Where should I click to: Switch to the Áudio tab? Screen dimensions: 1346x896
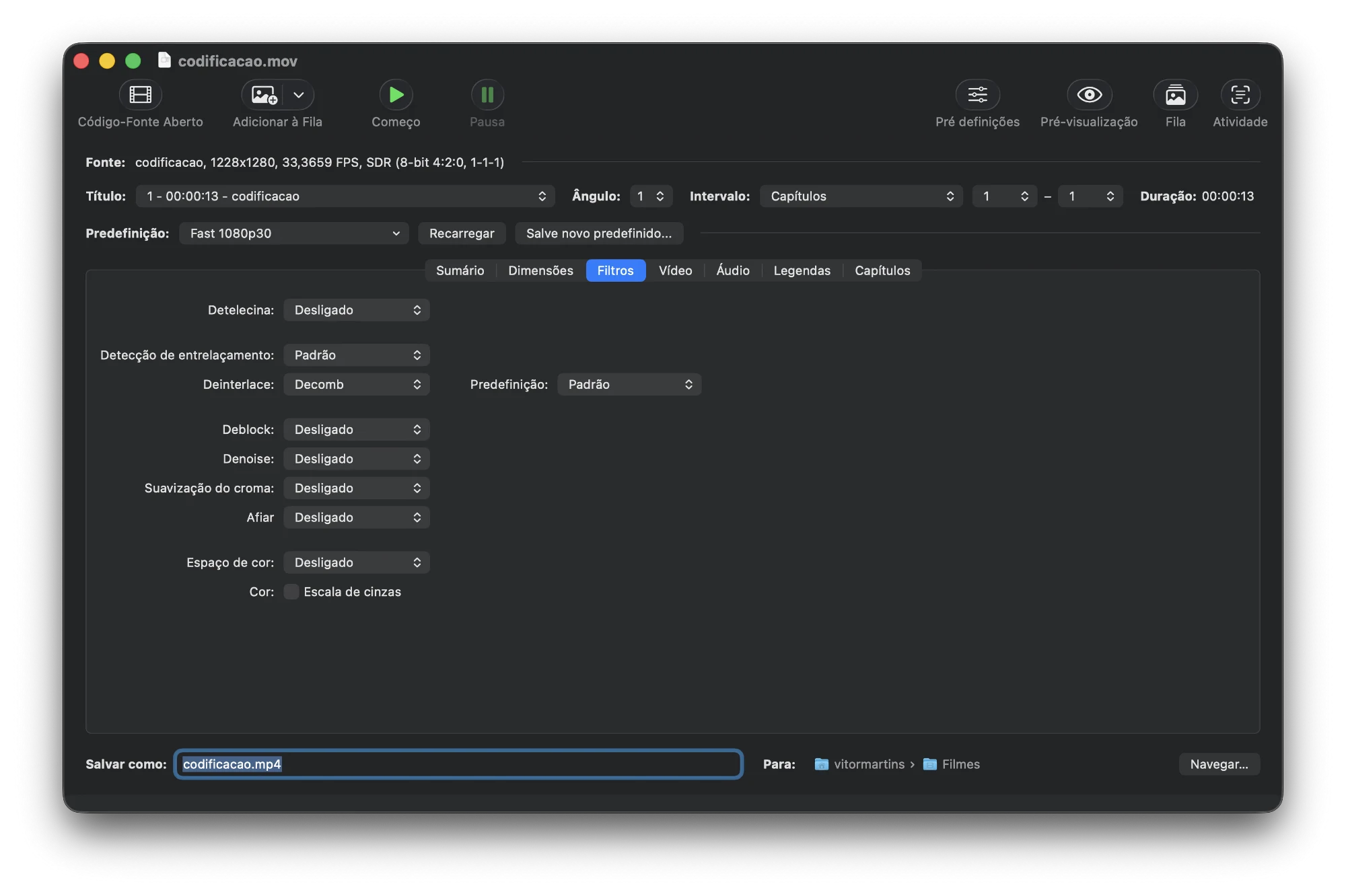pyautogui.click(x=733, y=270)
